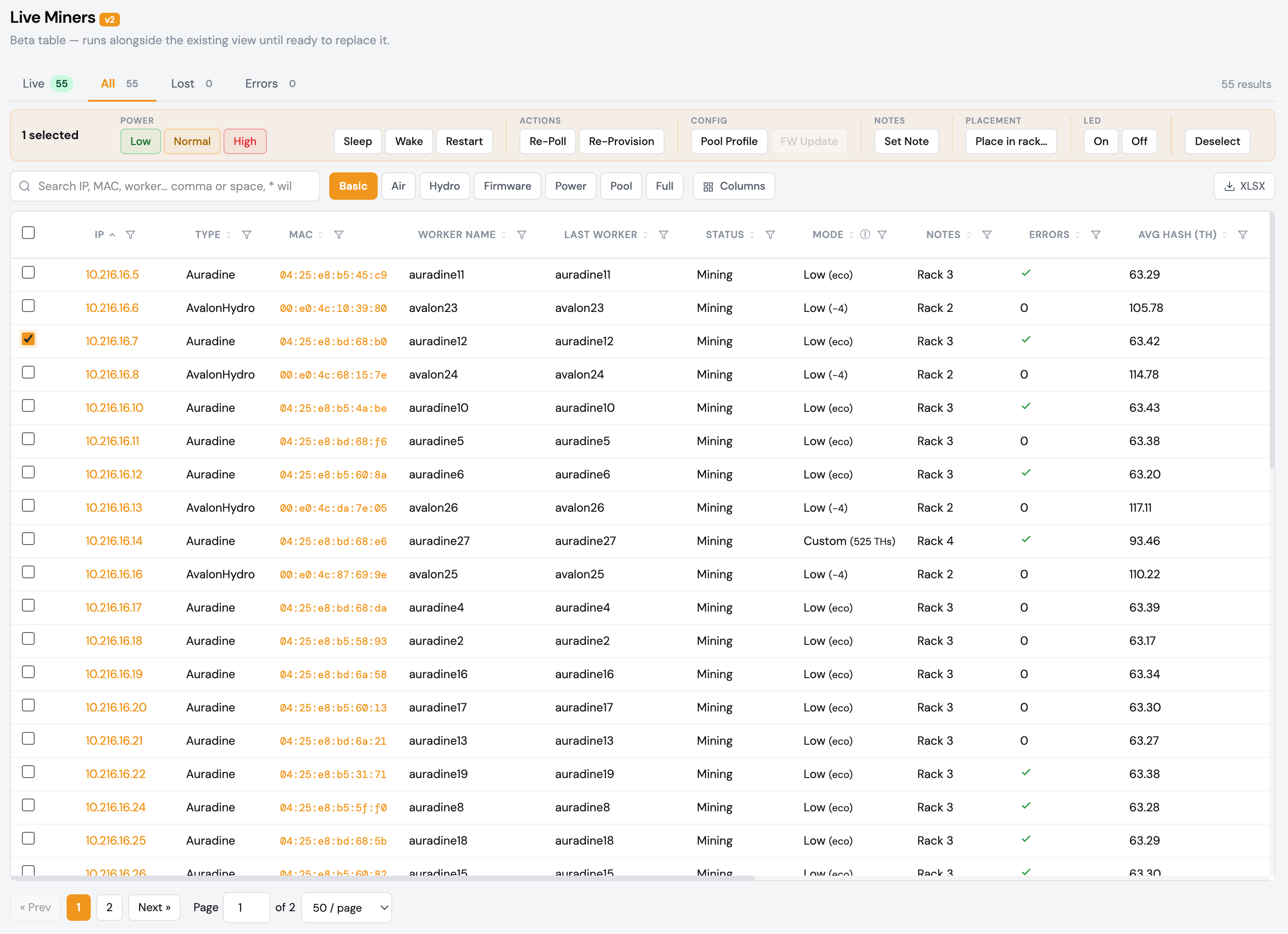Set power to Low
The image size is (1288, 934).
(140, 141)
